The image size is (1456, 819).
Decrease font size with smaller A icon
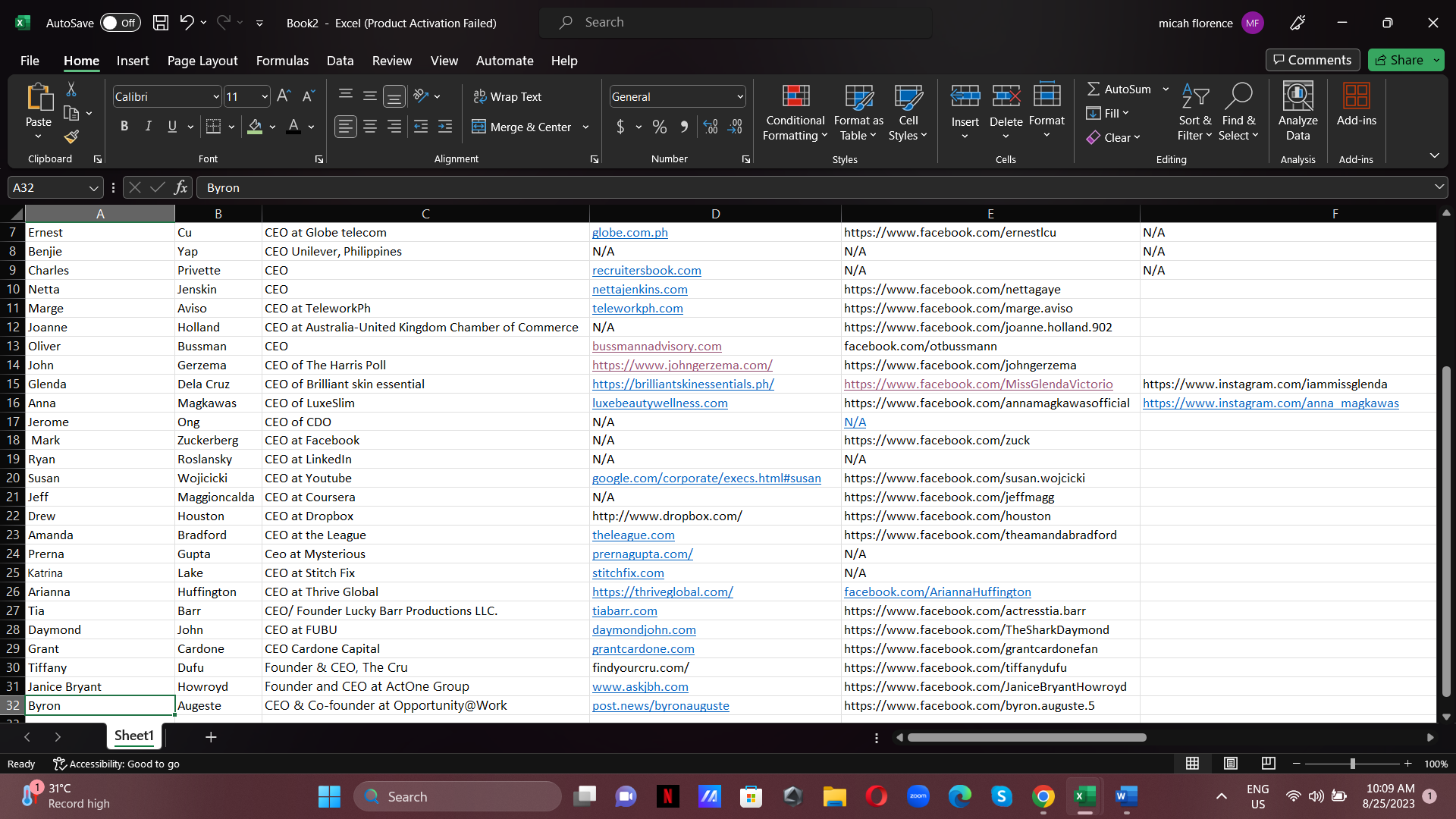[x=308, y=96]
